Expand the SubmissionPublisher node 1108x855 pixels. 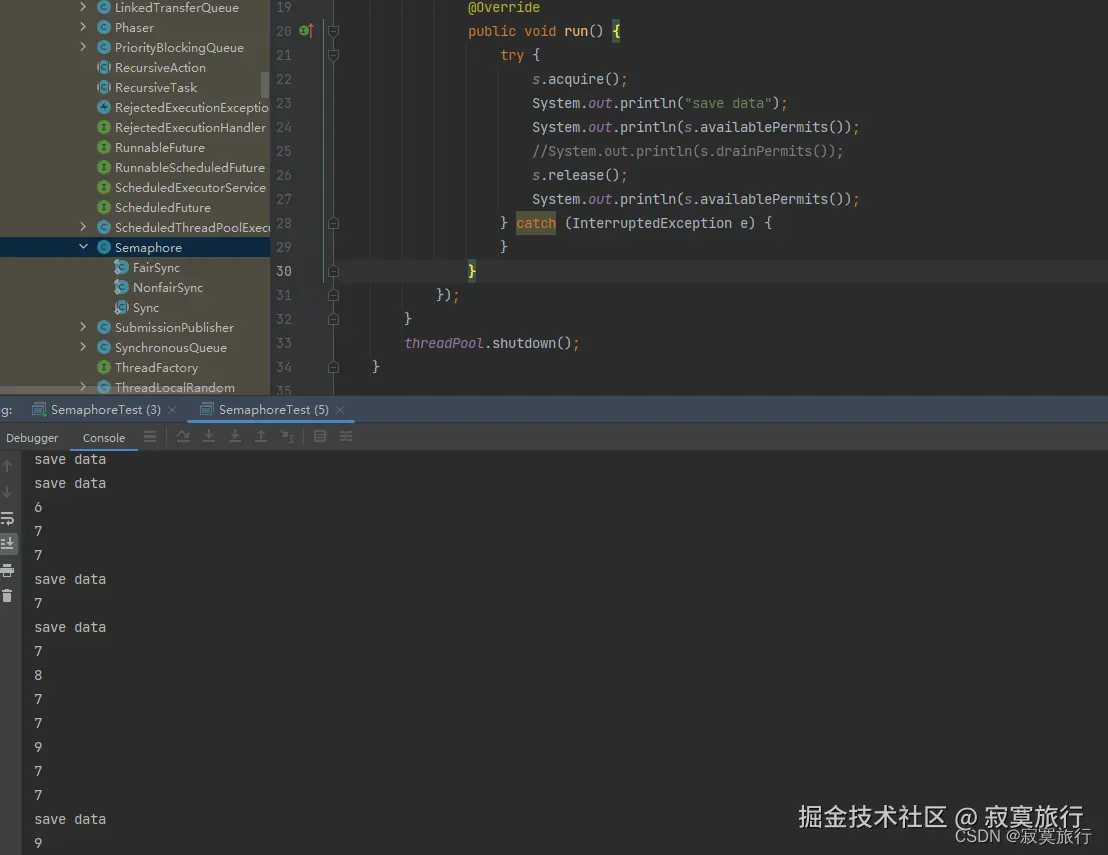coord(83,326)
